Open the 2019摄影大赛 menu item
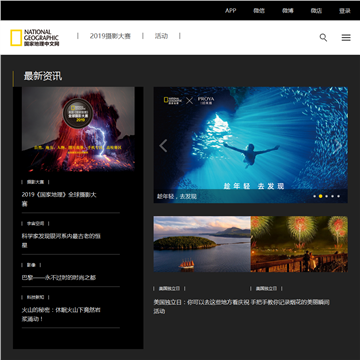 [x=110, y=36]
